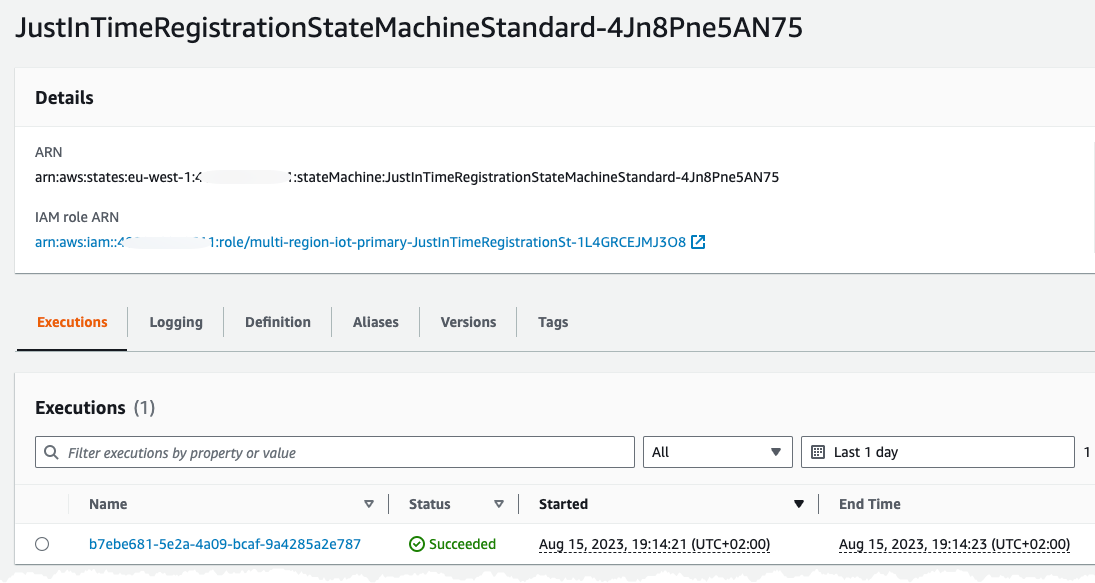
Task: Open the All status filter dropdown
Action: pos(717,452)
